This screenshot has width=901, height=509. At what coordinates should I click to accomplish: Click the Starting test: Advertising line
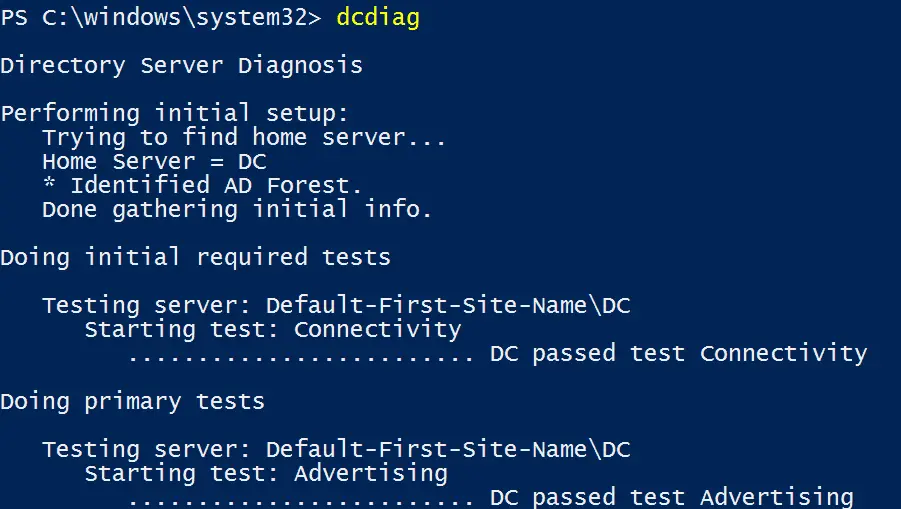(x=265, y=473)
